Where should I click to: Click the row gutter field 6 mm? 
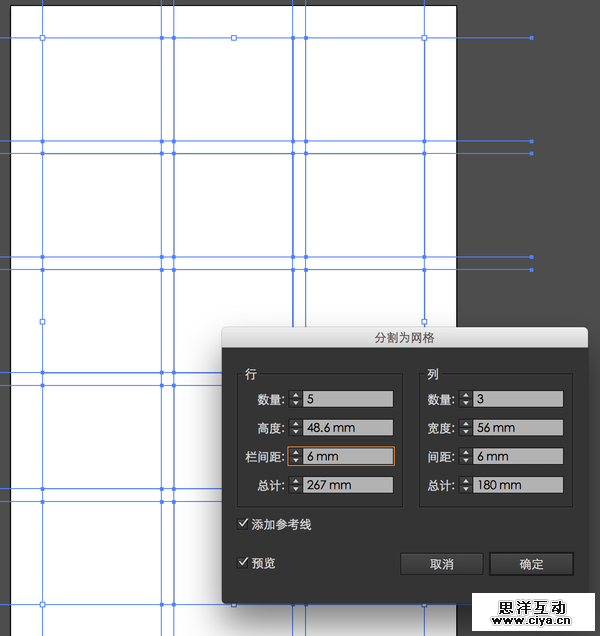347,457
